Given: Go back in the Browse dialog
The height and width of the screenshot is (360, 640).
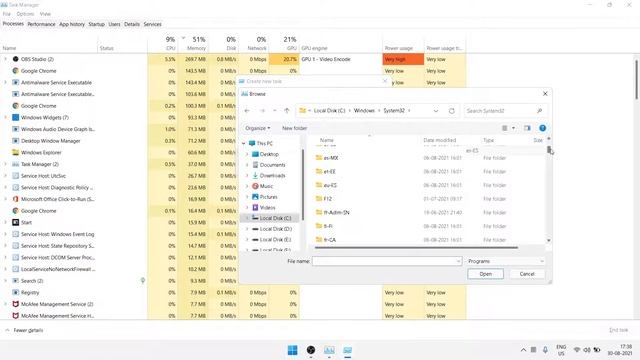Looking at the screenshot, I should [x=247, y=111].
